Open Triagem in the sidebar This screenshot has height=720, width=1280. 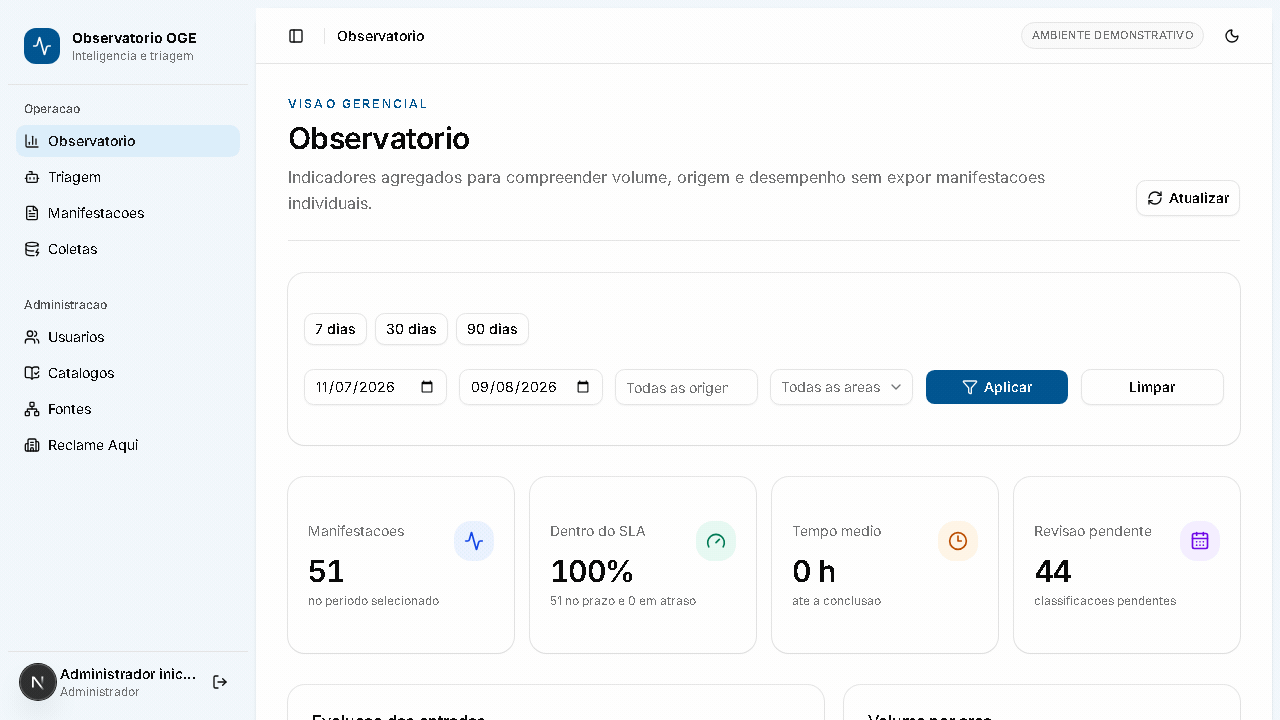[x=128, y=177]
